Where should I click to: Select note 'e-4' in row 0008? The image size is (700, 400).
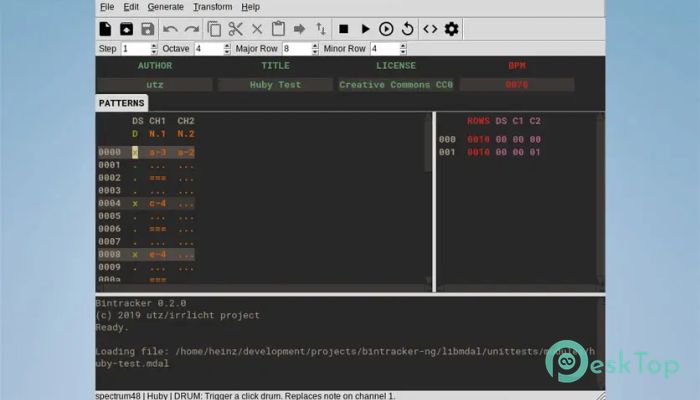coord(158,254)
